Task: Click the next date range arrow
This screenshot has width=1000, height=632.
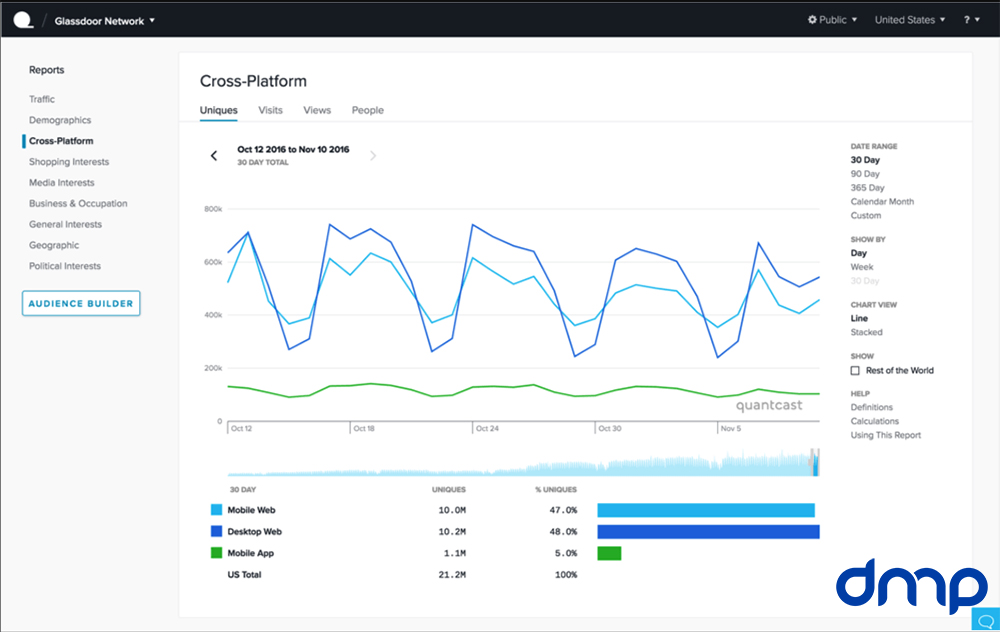Action: tap(373, 155)
